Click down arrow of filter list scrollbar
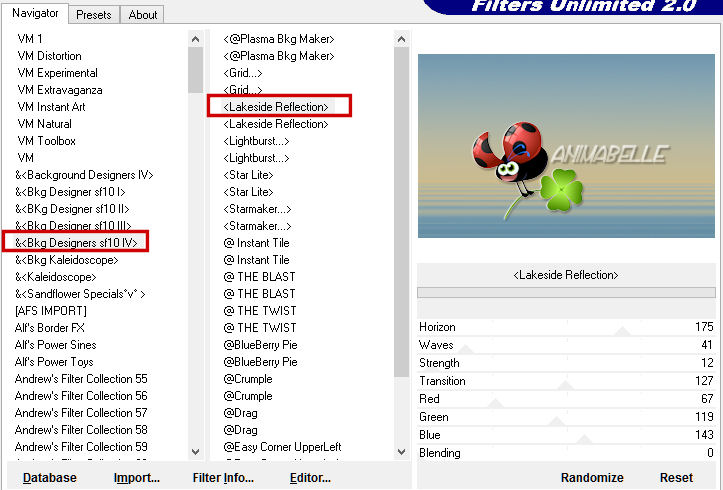 point(402,452)
